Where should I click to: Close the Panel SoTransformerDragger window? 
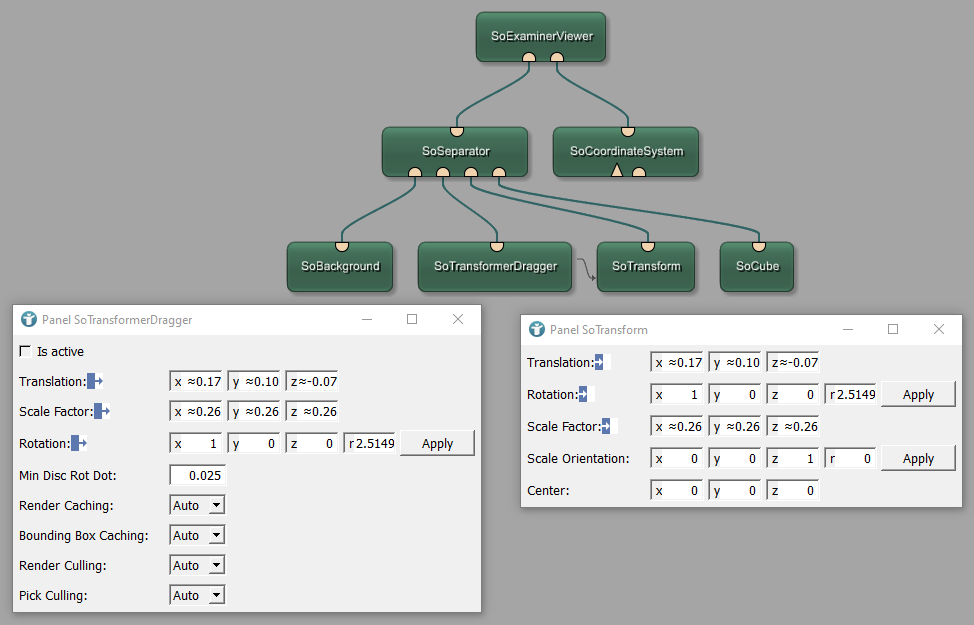click(x=458, y=319)
